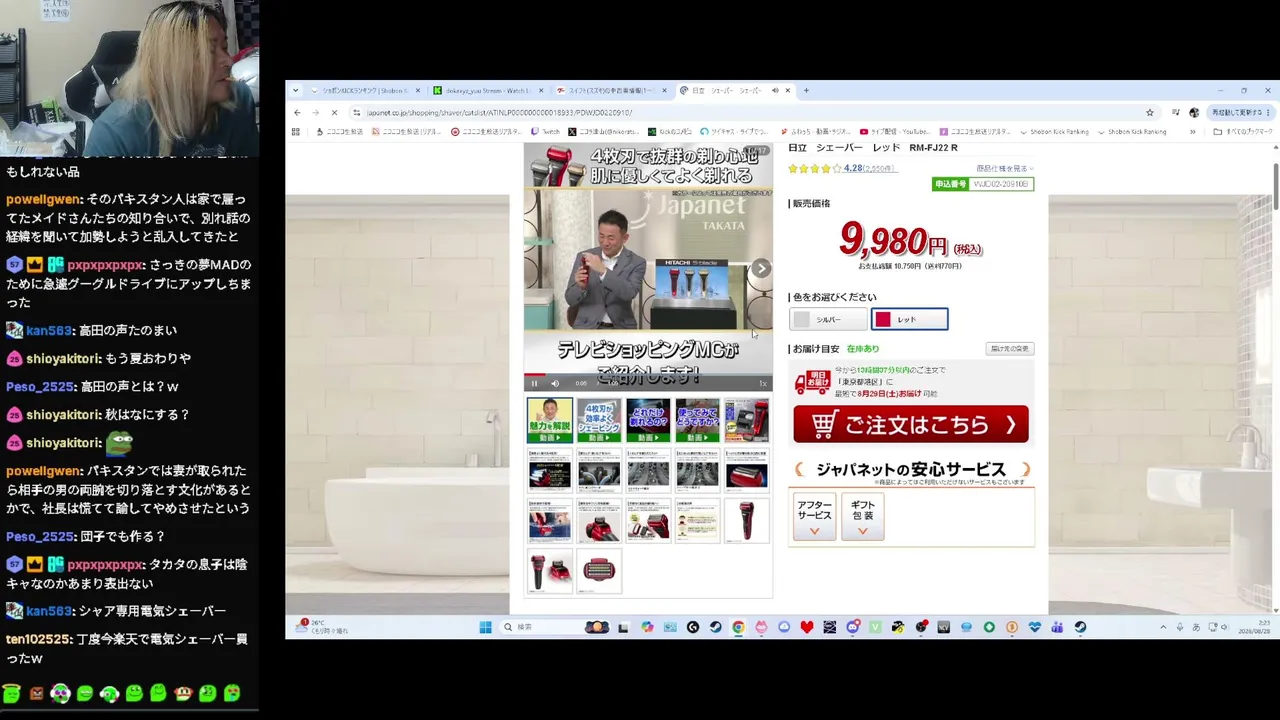Open the taskbar clock and date
The image size is (1280, 720).
tap(1253, 627)
